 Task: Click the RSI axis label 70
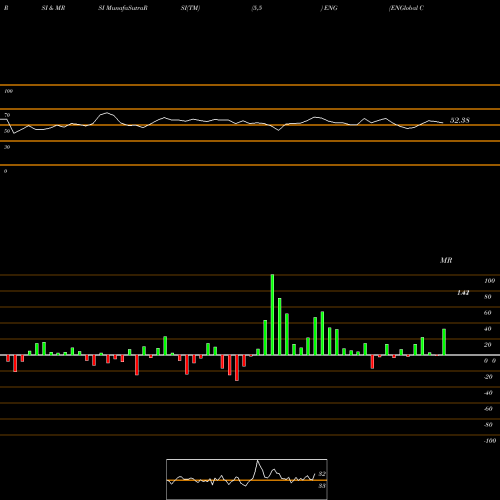point(7,115)
